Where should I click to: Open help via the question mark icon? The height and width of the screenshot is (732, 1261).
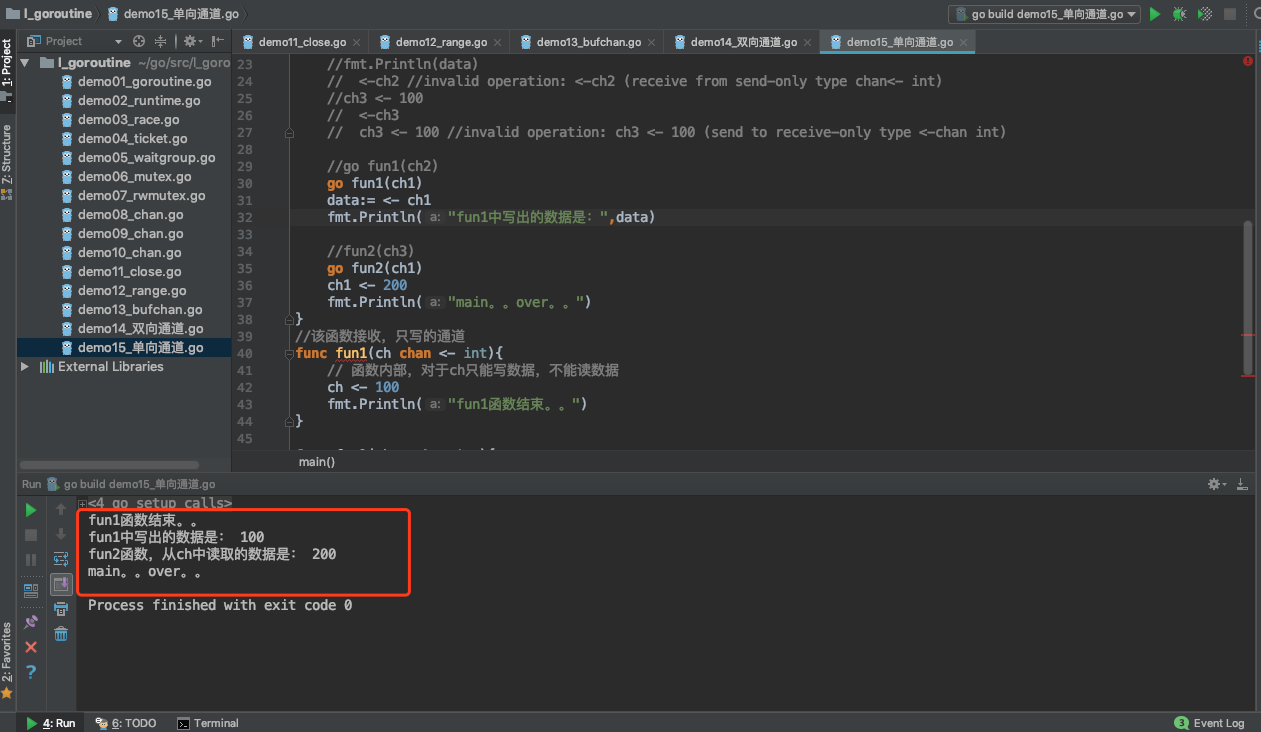point(31,672)
